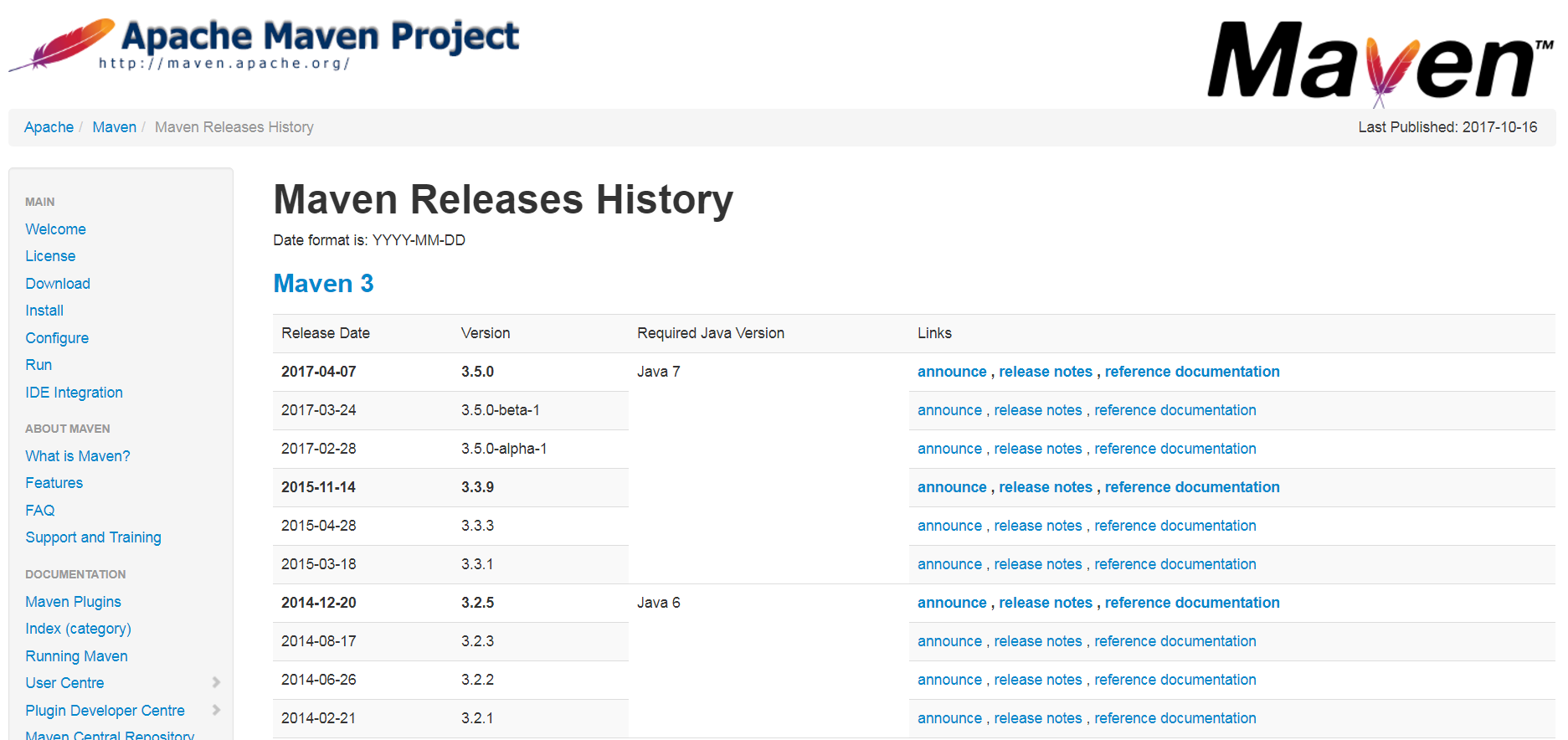1568x740 pixels.
Task: Open reference documentation for version 3.2.2
Action: coord(1175,680)
